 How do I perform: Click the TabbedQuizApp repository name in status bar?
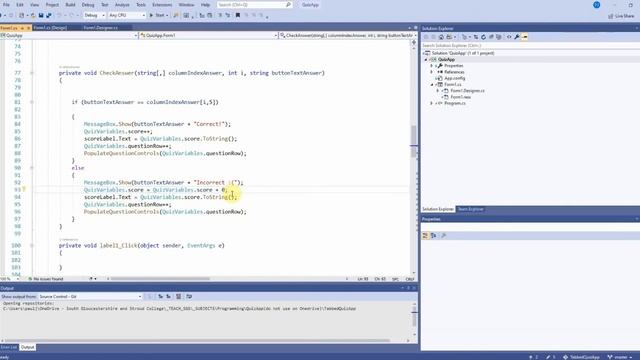tap(582, 357)
